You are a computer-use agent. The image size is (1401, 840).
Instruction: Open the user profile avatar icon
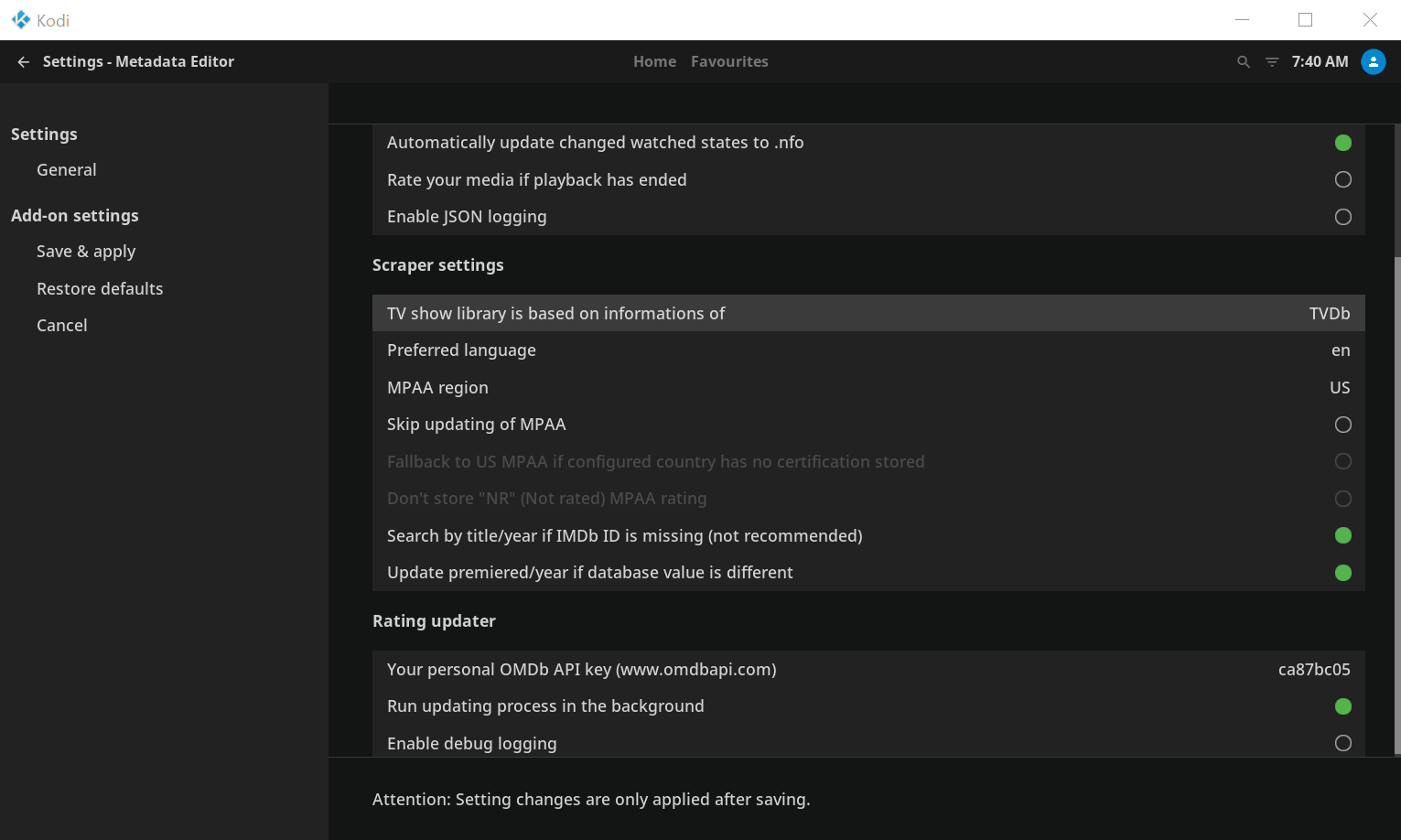click(x=1373, y=62)
